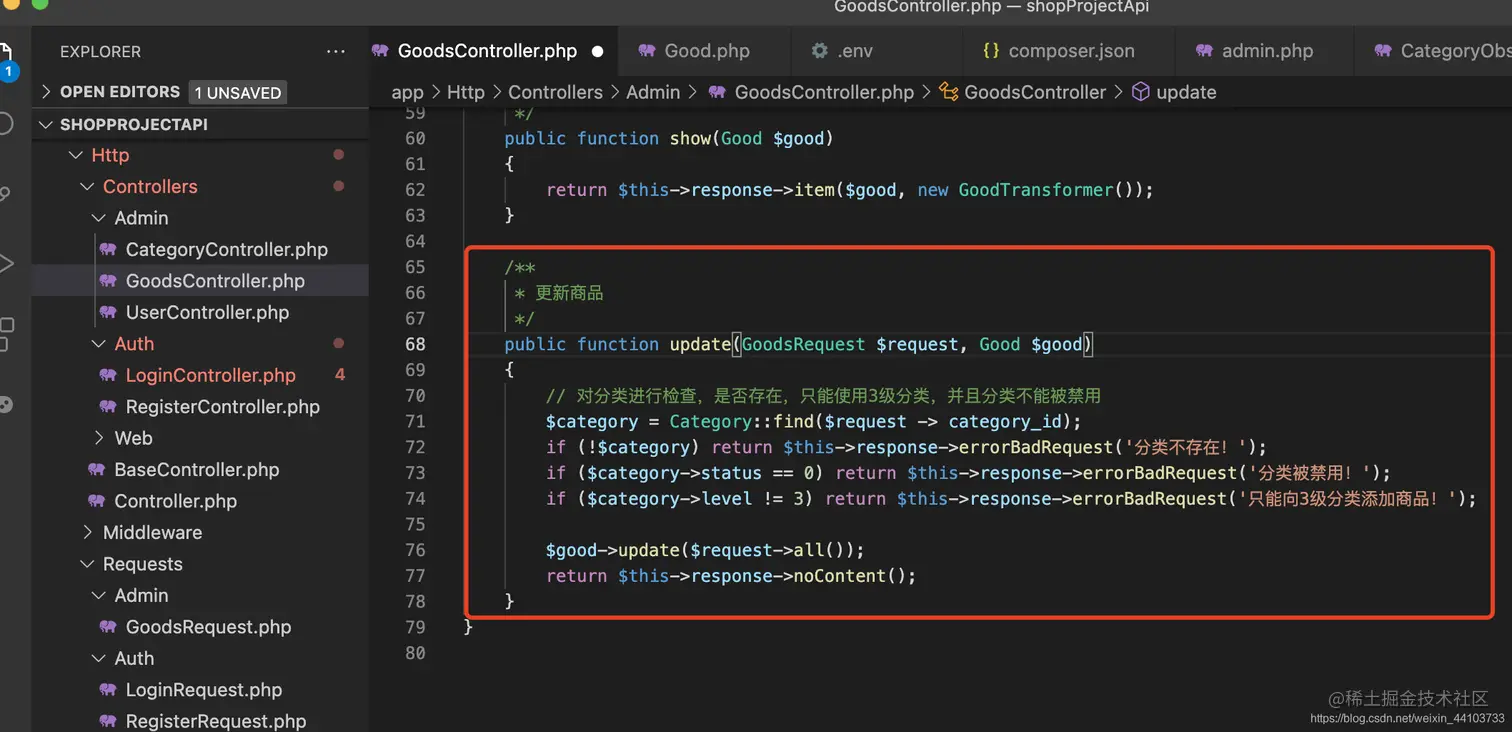Click the 'Http' breadcrumb segment
This screenshot has width=1512, height=732.
(466, 92)
